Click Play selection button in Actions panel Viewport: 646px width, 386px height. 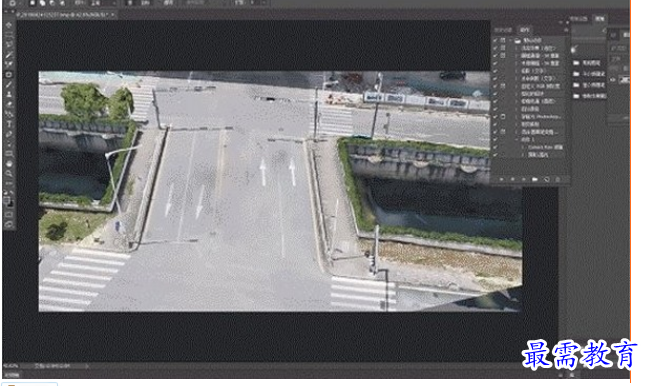pyautogui.click(x=524, y=180)
